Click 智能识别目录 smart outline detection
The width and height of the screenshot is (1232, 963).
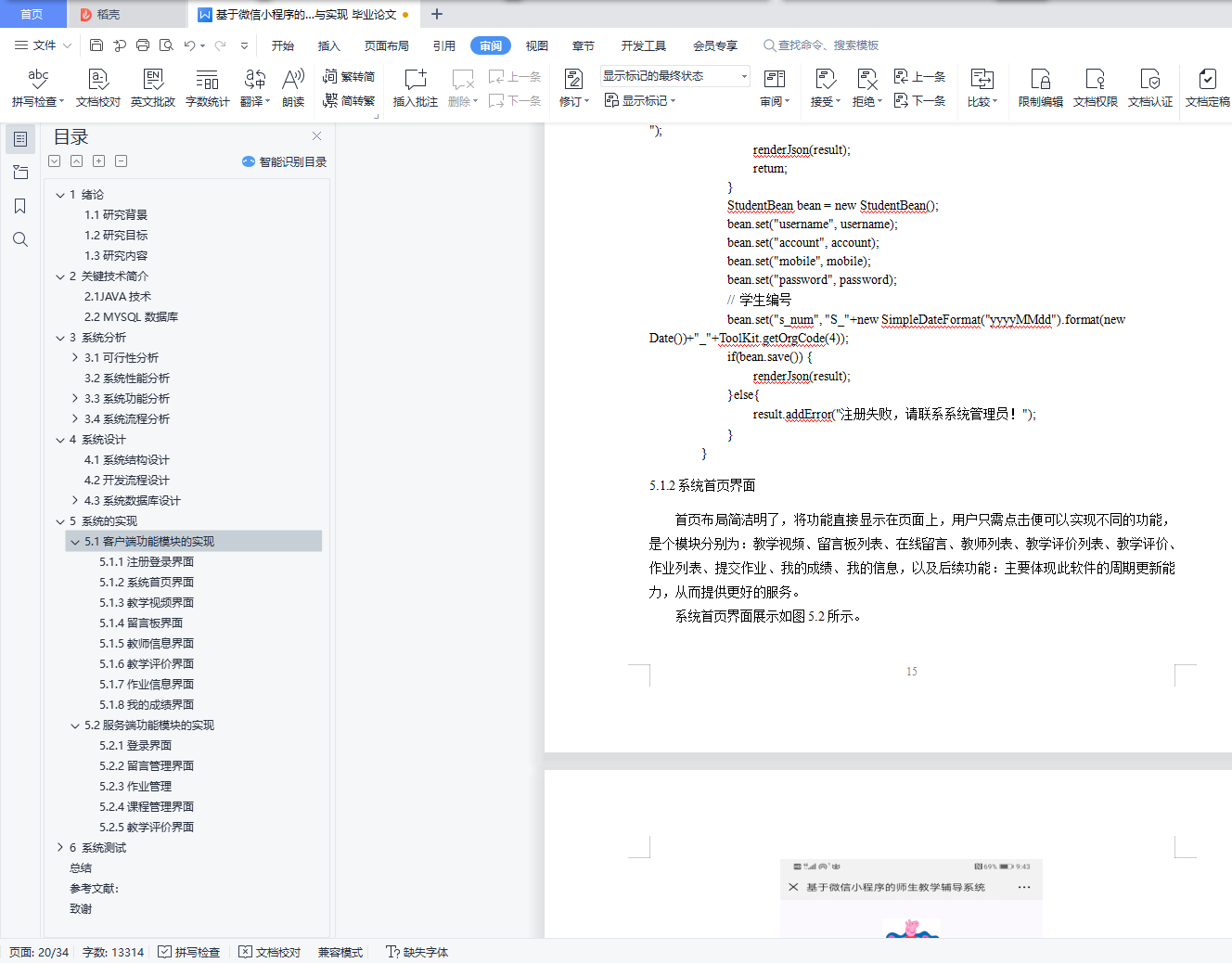(284, 161)
